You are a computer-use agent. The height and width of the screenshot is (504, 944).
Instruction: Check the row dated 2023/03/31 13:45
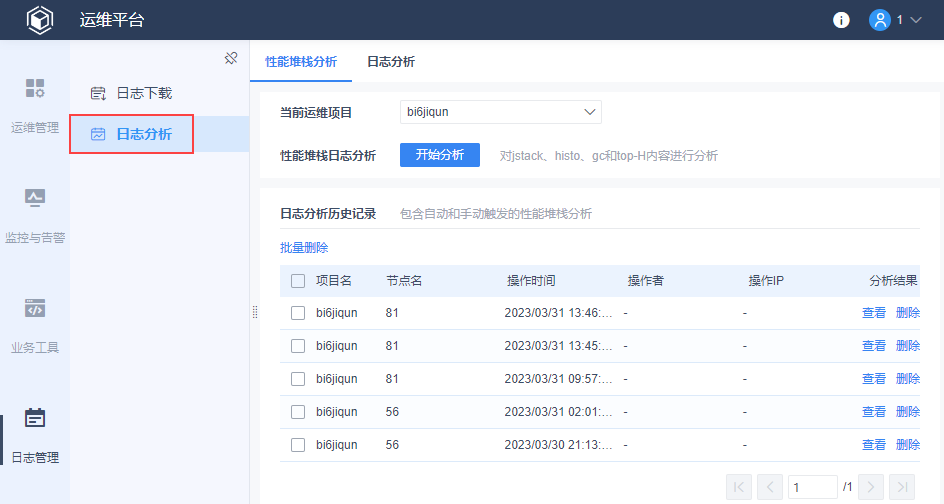298,346
